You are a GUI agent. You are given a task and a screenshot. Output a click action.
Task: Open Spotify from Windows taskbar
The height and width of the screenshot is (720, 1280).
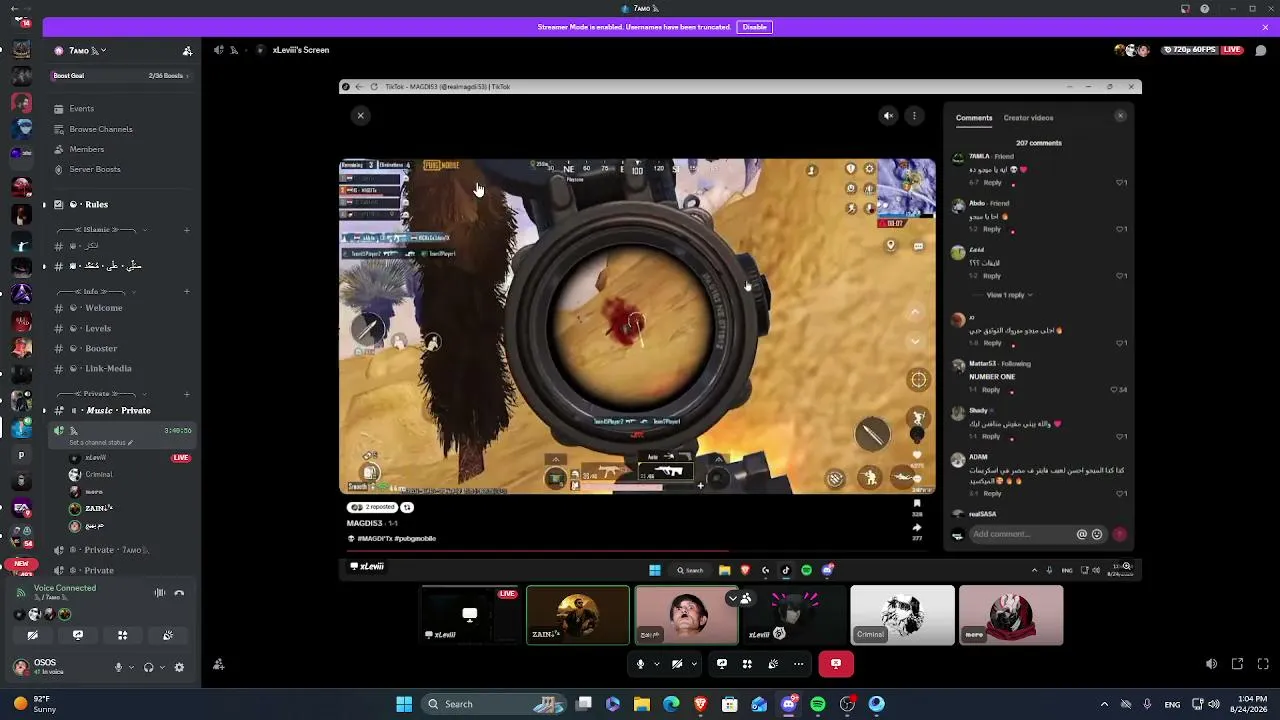click(818, 704)
